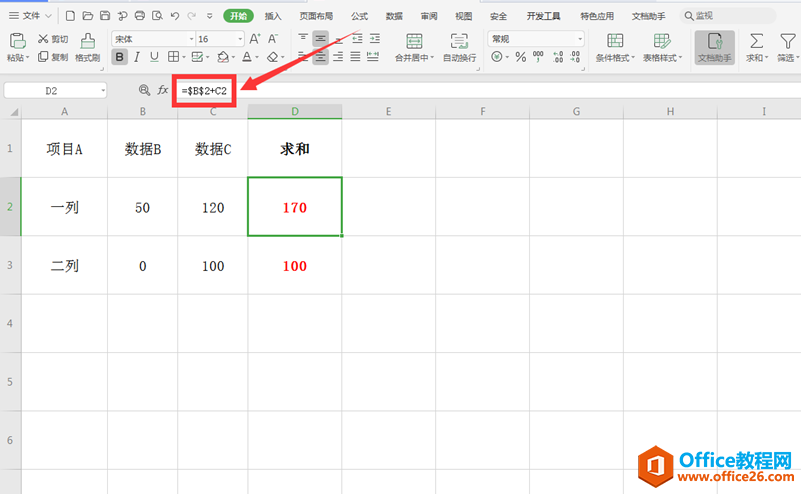Click the Undo arrow icon
Screen dimensions: 801x494
pos(175,16)
